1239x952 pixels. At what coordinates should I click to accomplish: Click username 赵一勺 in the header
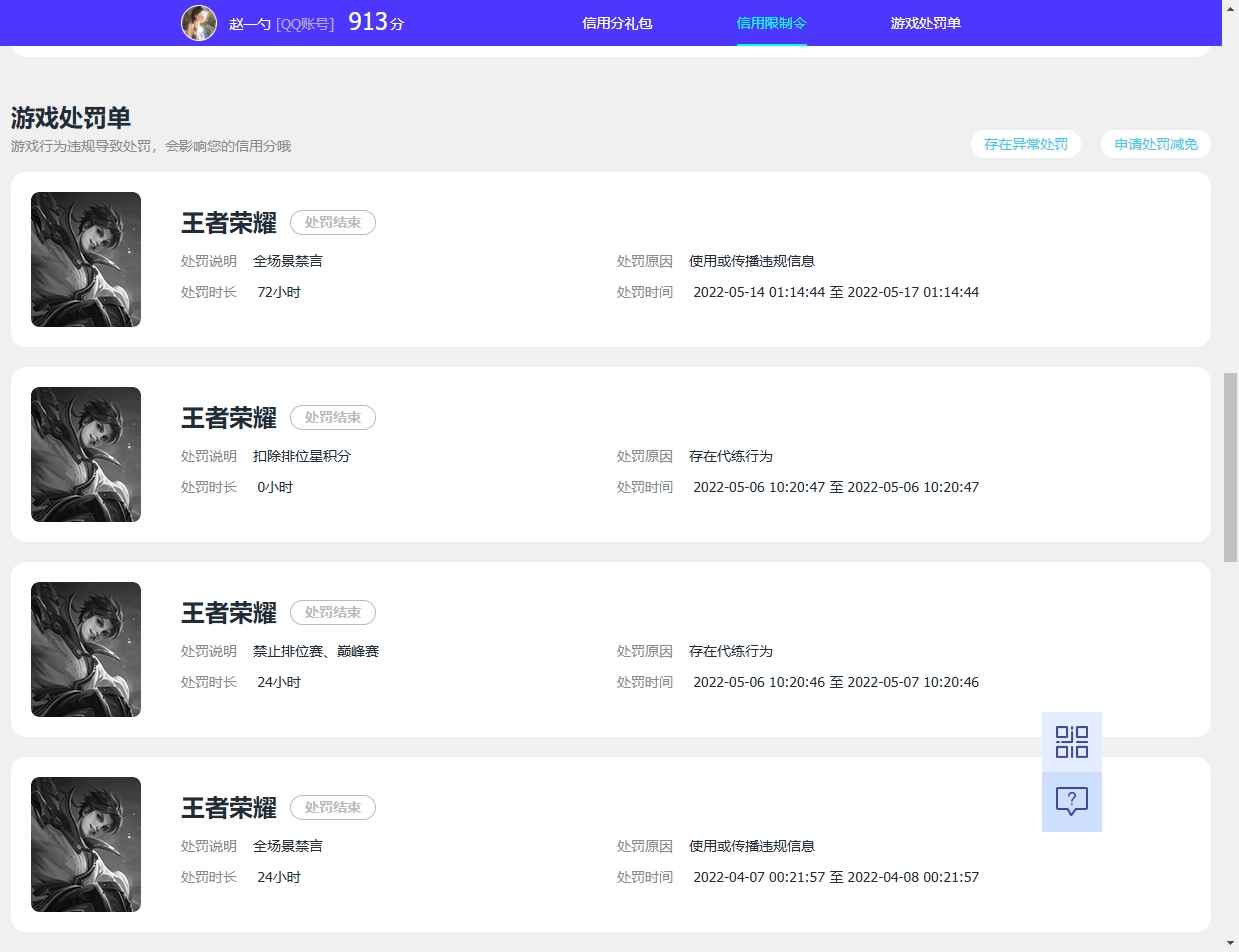coord(250,24)
